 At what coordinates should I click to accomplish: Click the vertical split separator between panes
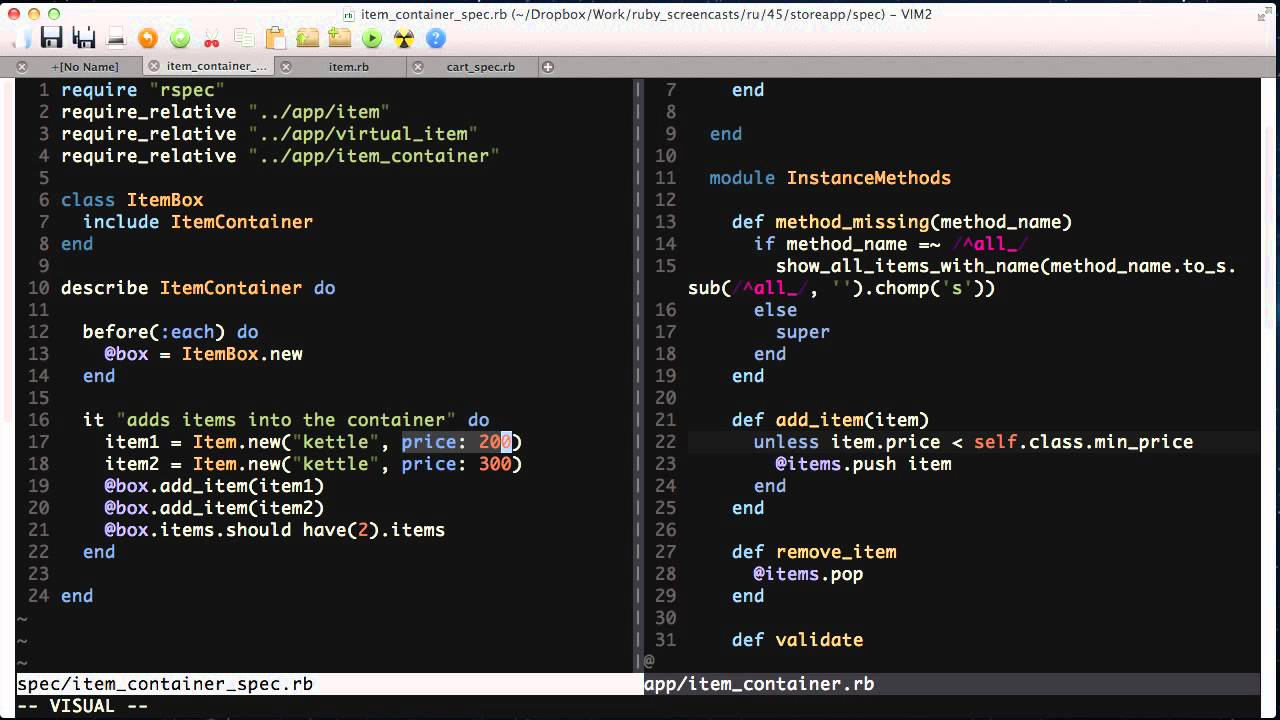[x=638, y=375]
